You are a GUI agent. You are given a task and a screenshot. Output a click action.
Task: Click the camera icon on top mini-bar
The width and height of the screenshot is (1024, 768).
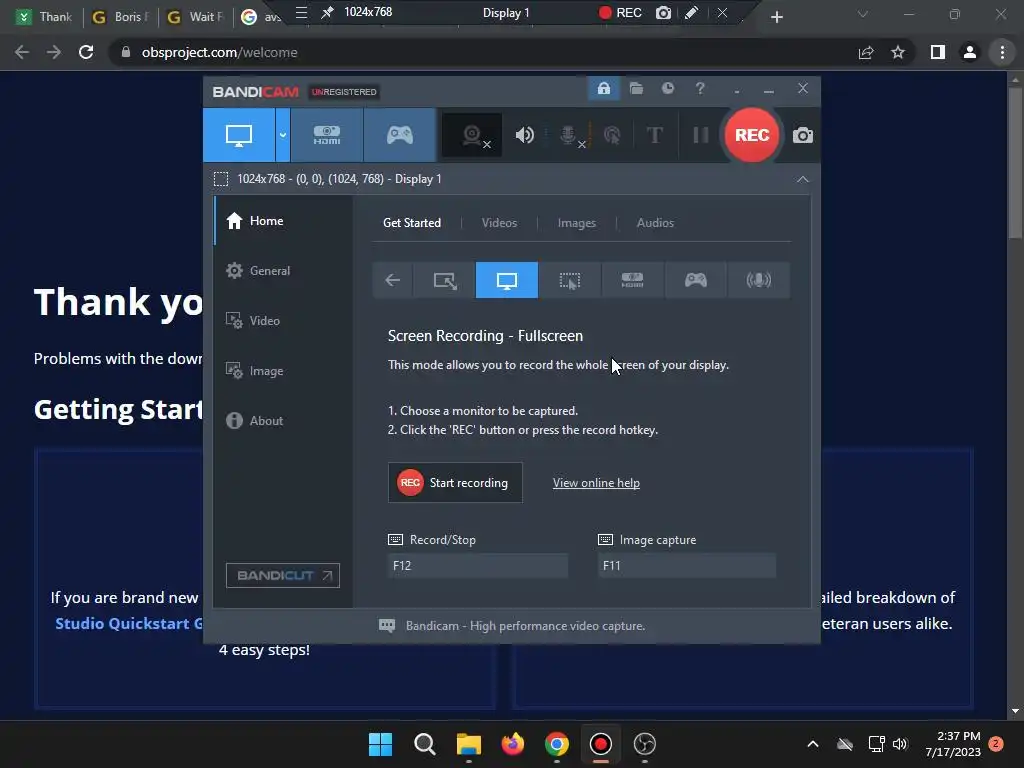[x=663, y=12]
